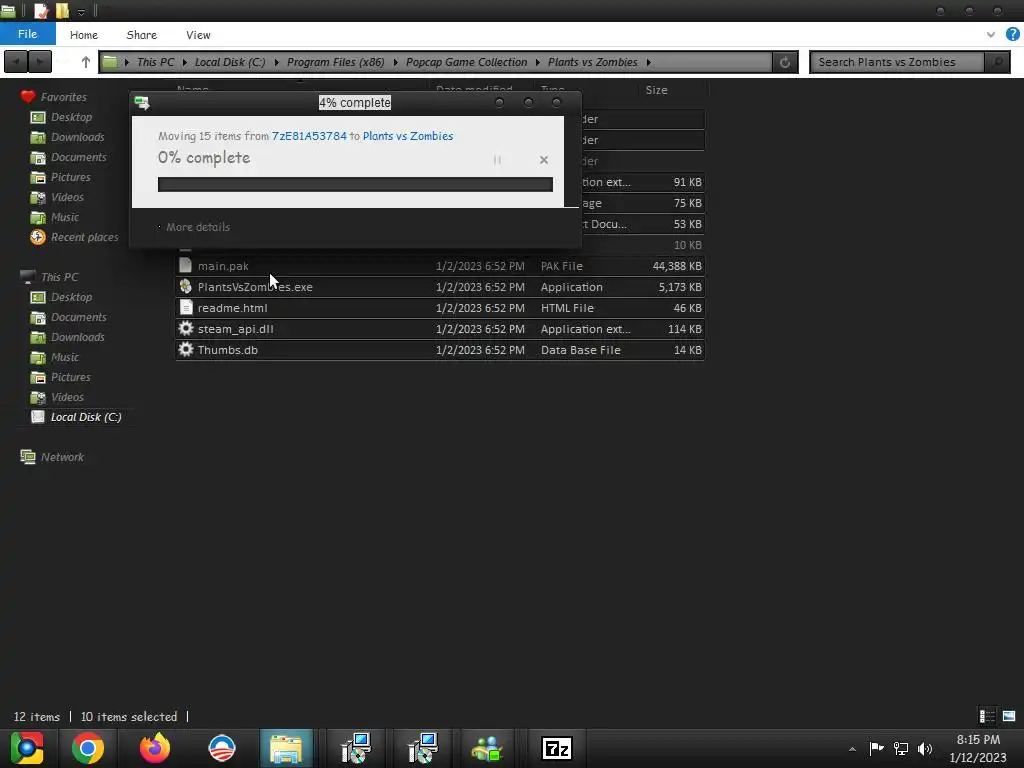Select This PC in the address bar
Image resolution: width=1024 pixels, height=768 pixels.
(155, 62)
